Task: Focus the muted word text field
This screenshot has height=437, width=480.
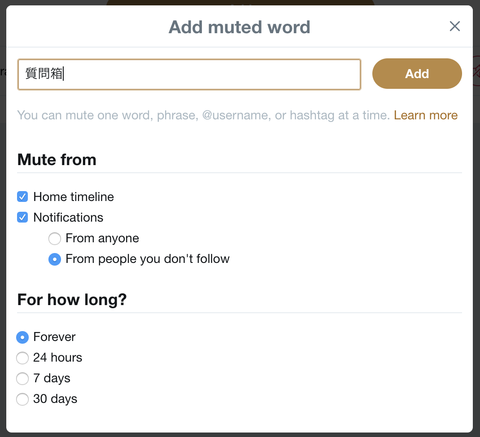Action: click(x=189, y=74)
